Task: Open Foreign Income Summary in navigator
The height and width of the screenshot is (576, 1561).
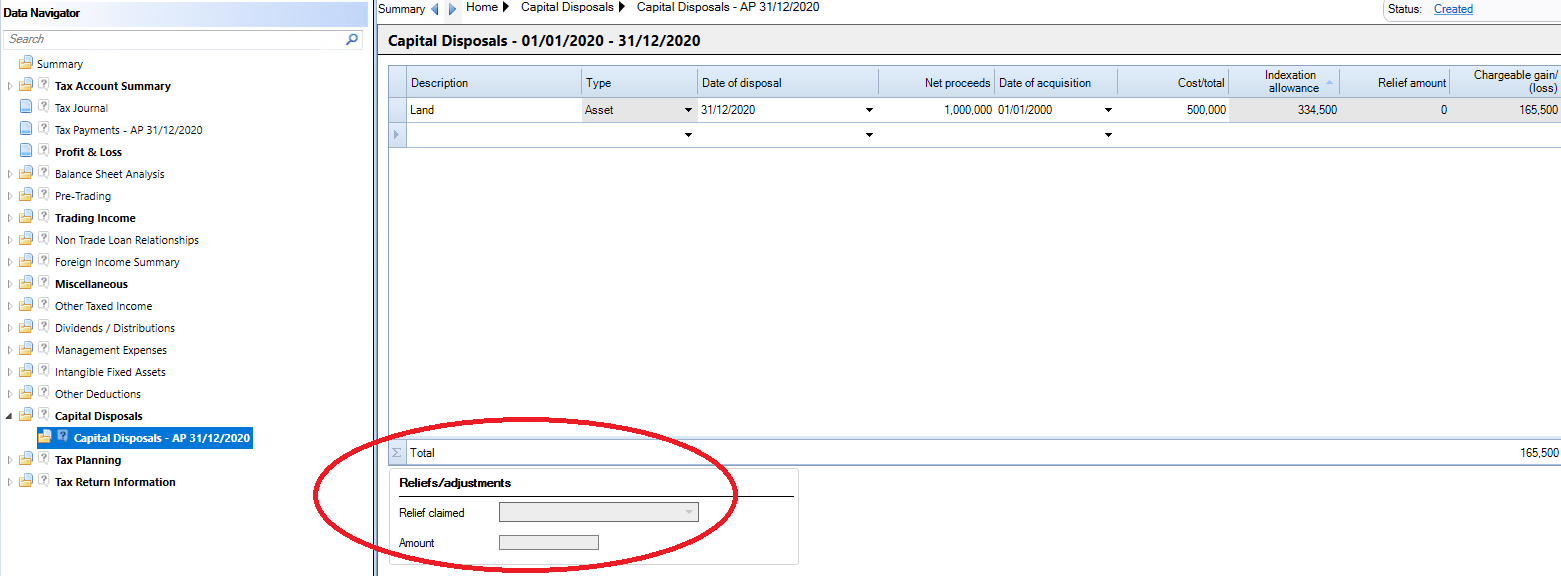Action: [x=117, y=262]
